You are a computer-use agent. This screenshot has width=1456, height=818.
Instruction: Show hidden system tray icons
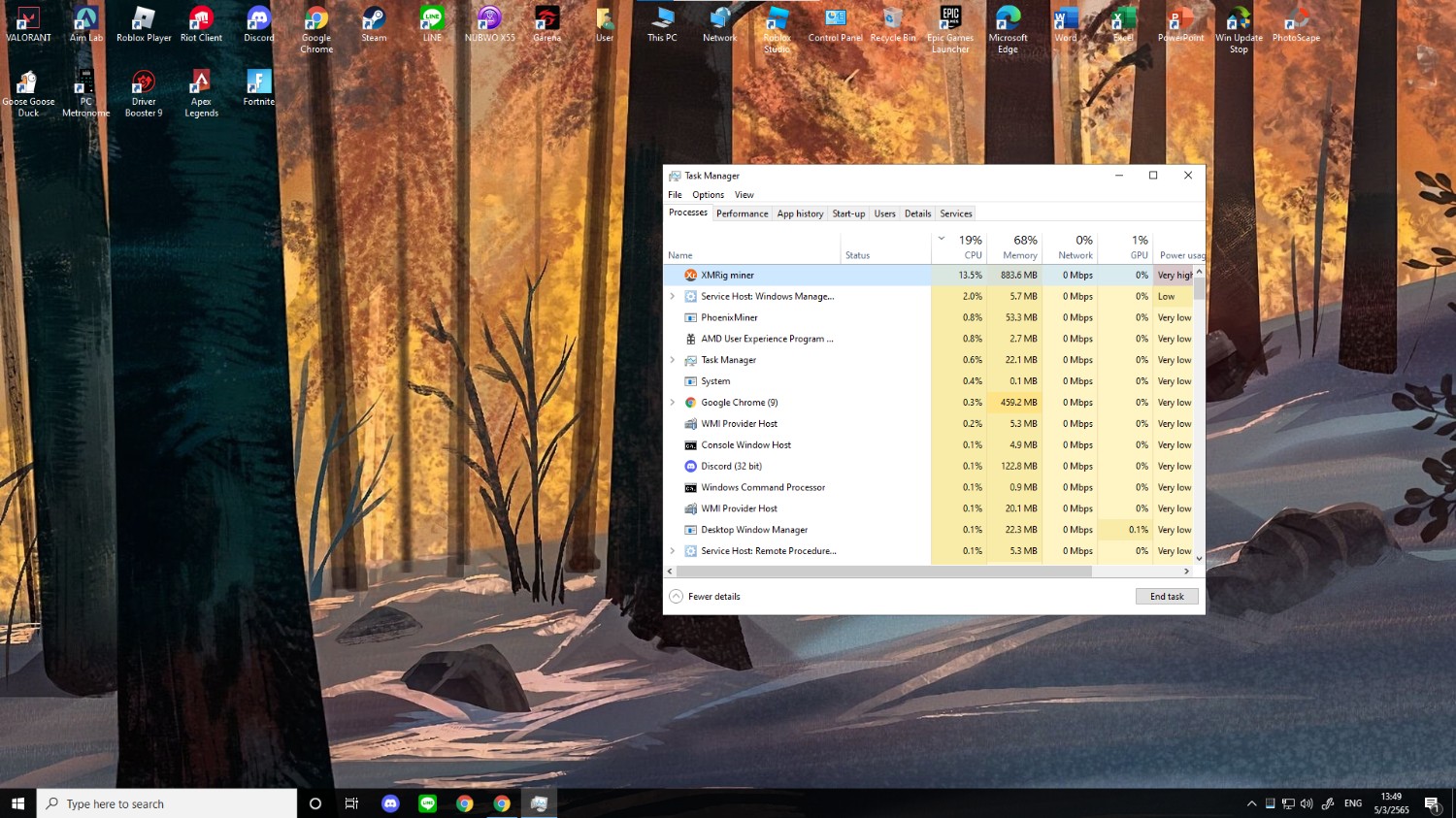tap(1251, 803)
